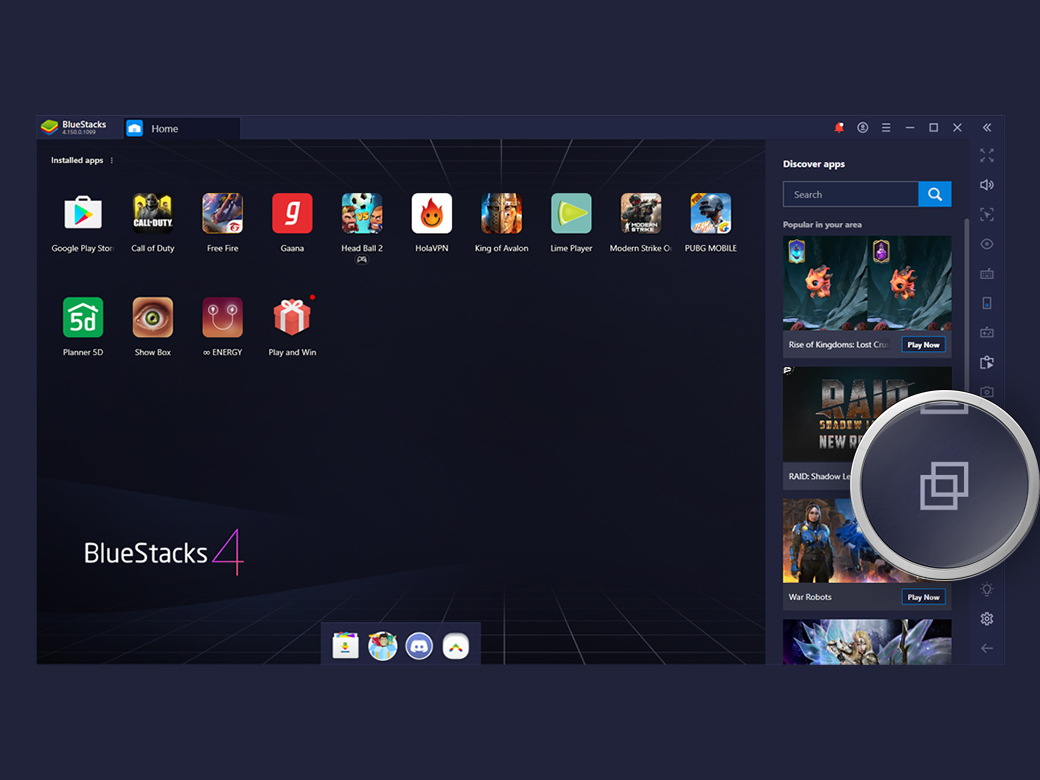Open the Installed apps options menu
Image resolution: width=1040 pixels, height=780 pixels.
[112, 160]
